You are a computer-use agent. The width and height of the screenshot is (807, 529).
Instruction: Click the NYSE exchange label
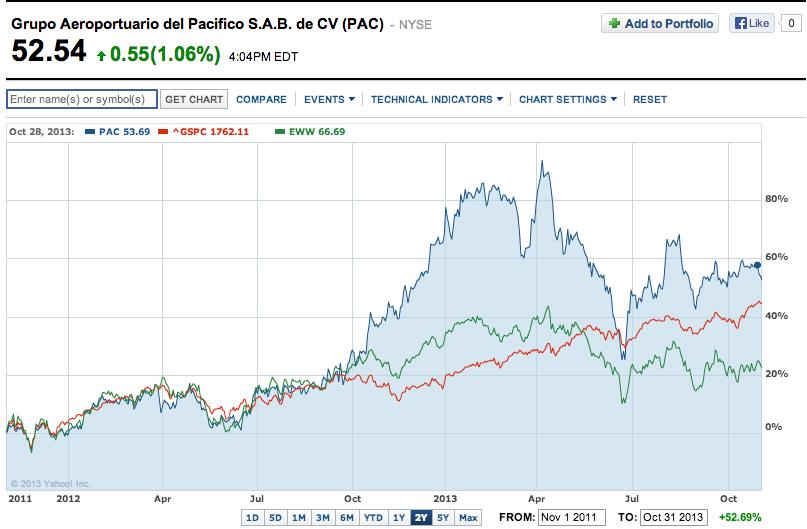(415, 25)
